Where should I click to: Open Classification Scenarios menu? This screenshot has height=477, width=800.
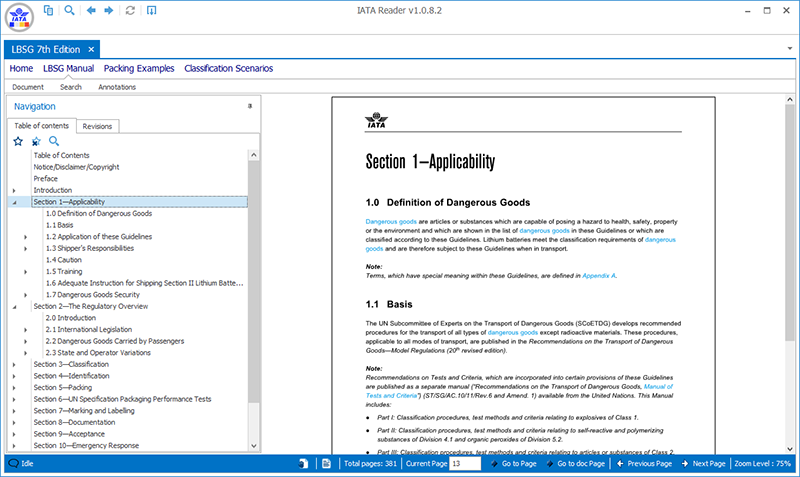point(229,68)
